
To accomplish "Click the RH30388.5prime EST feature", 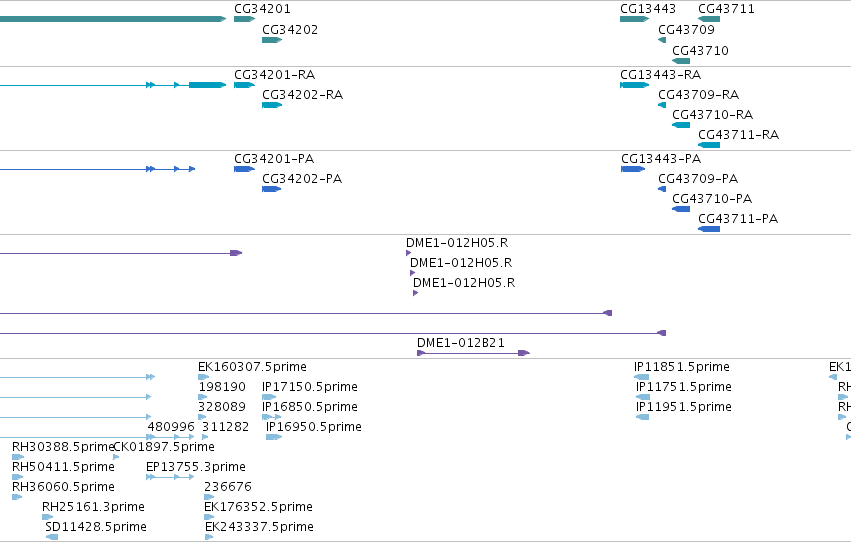I will click(x=18, y=457).
